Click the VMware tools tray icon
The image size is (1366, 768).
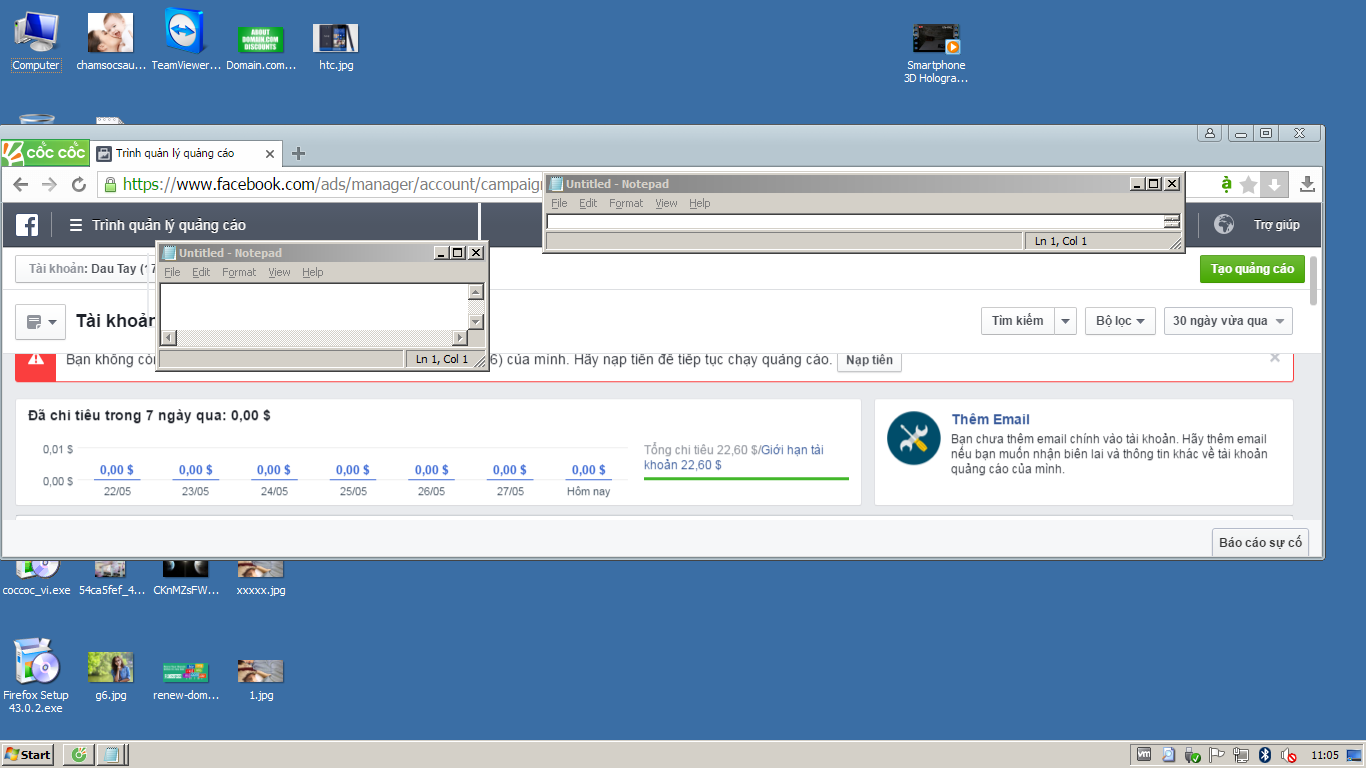(1144, 755)
